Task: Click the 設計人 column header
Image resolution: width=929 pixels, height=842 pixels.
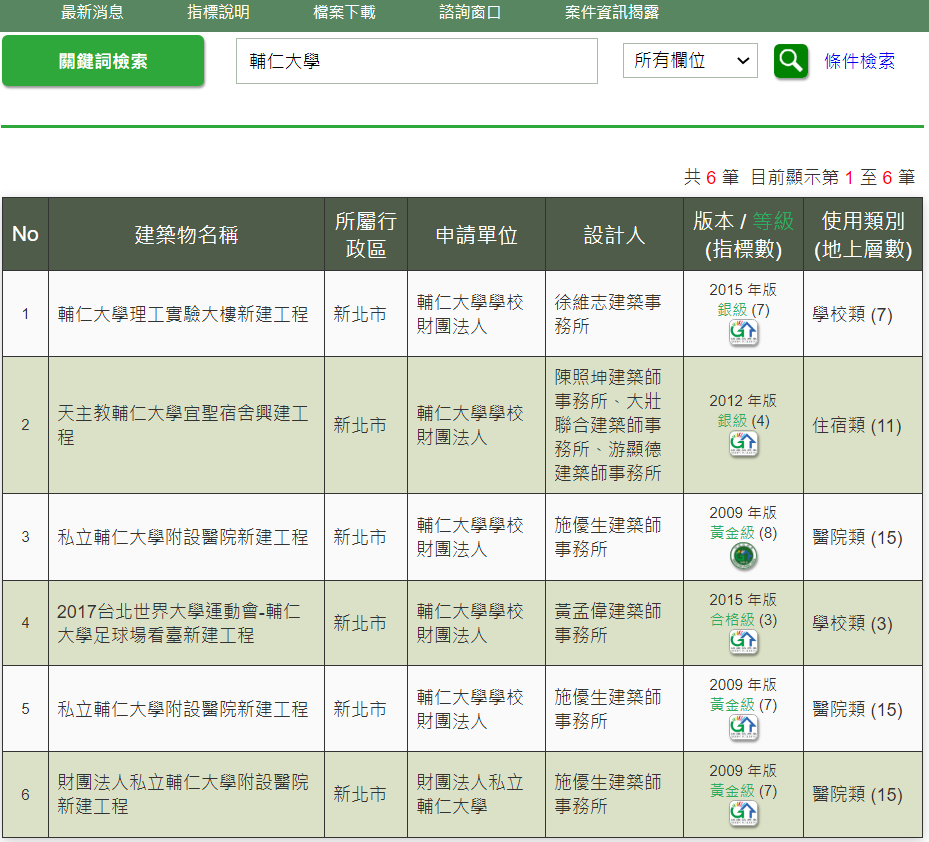Action: click(x=614, y=235)
